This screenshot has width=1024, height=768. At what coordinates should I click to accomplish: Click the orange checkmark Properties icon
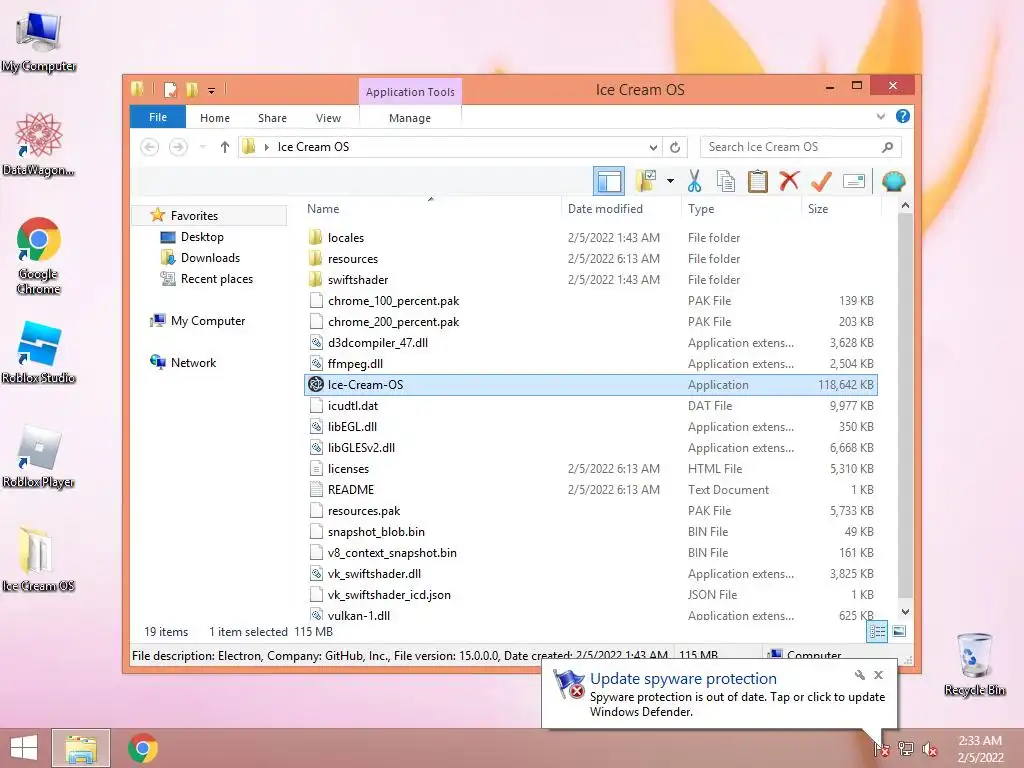coord(821,181)
